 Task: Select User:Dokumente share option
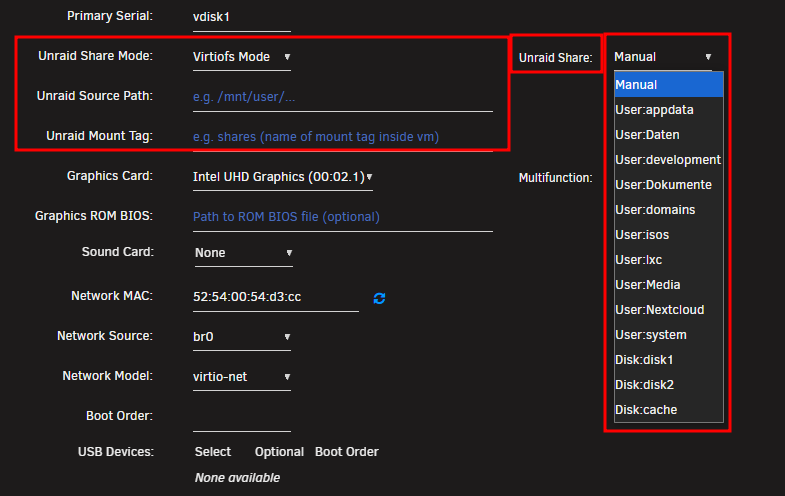(x=668, y=185)
